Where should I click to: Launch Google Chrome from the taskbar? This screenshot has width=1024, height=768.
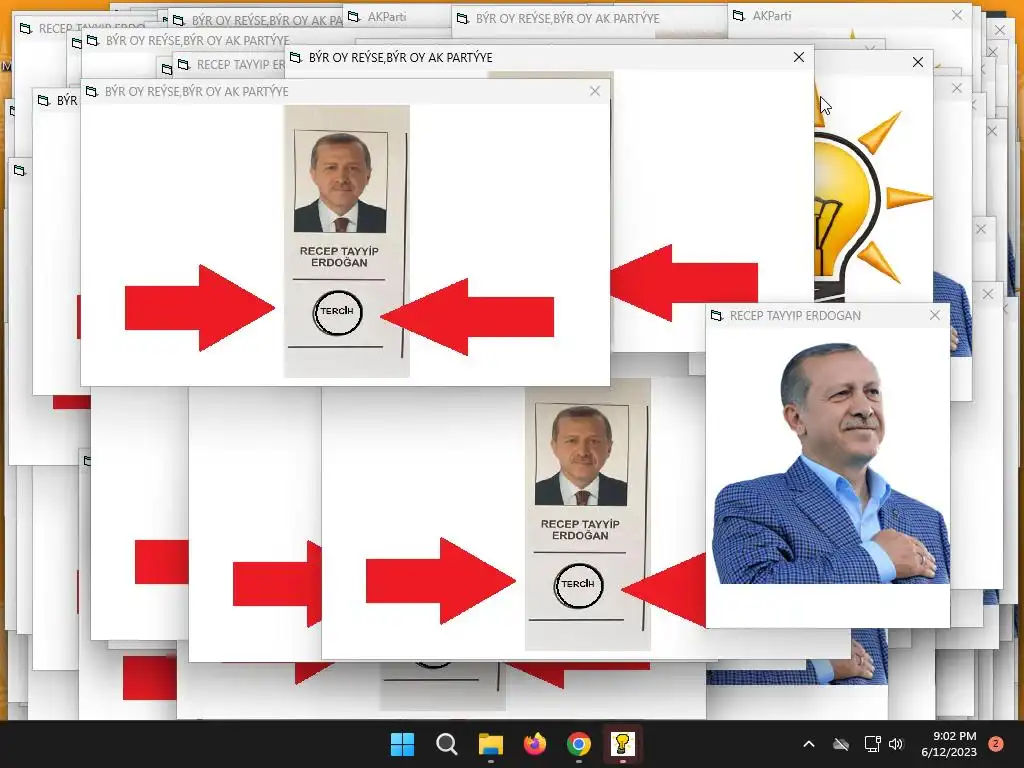coord(579,744)
